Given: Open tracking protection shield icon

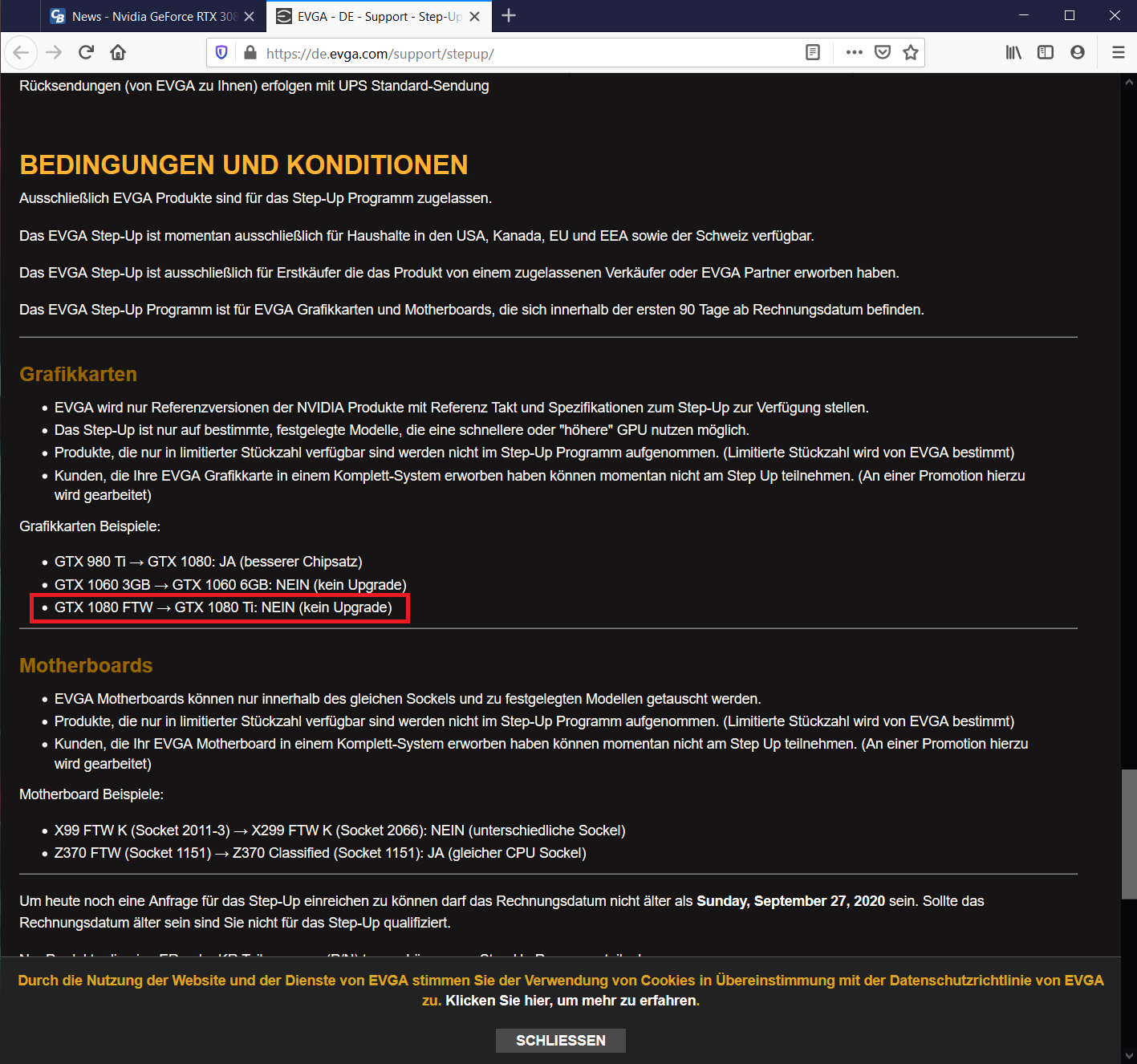Looking at the screenshot, I should pos(221,53).
